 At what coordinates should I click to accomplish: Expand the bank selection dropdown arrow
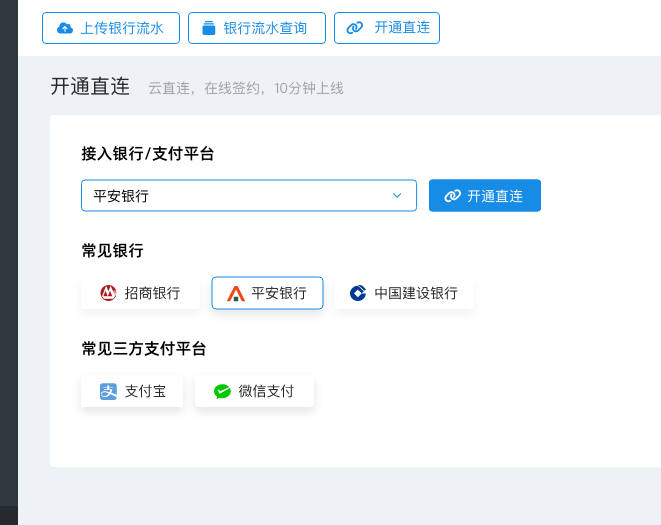point(397,195)
